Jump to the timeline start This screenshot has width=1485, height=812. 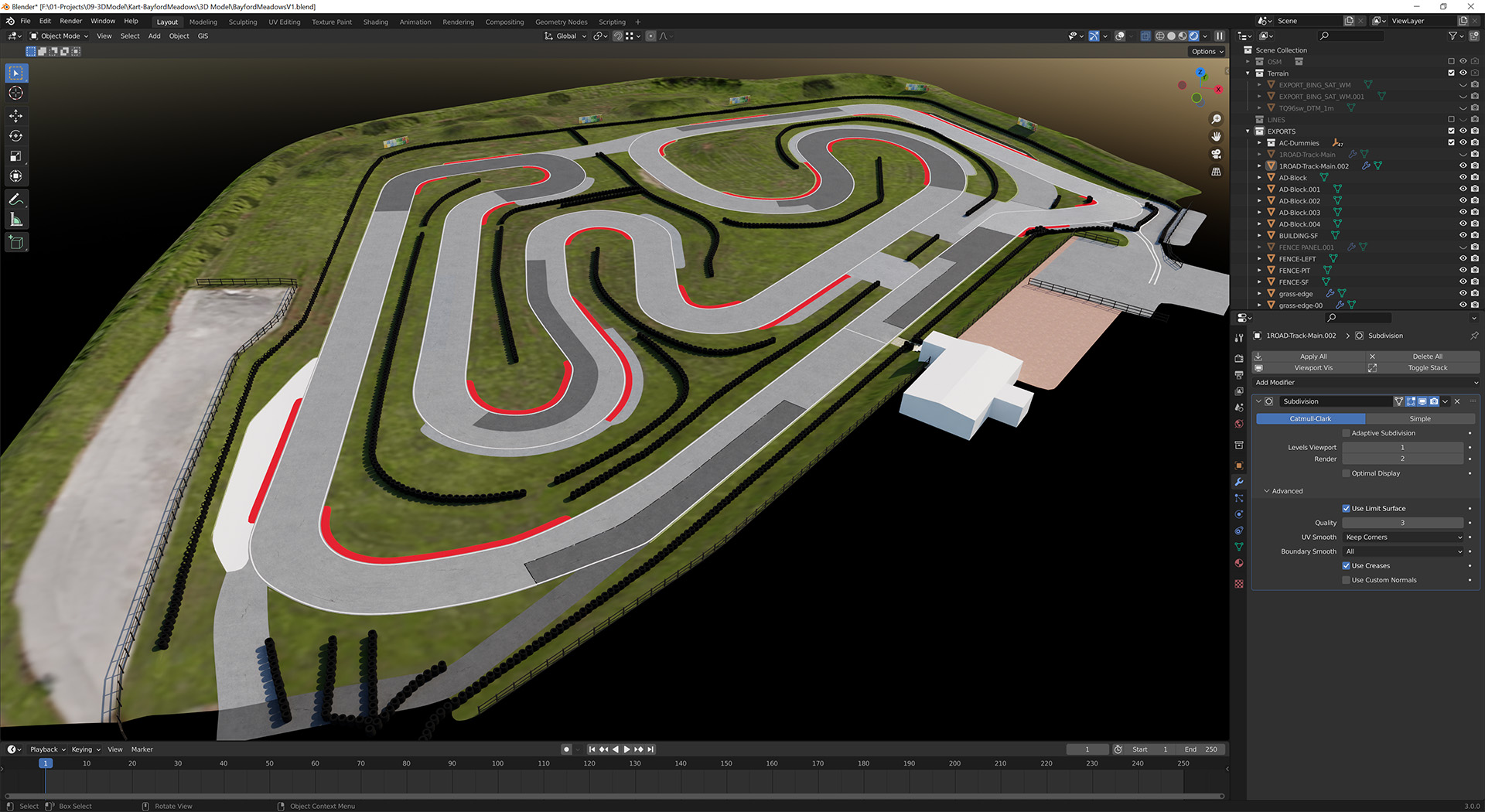point(592,749)
